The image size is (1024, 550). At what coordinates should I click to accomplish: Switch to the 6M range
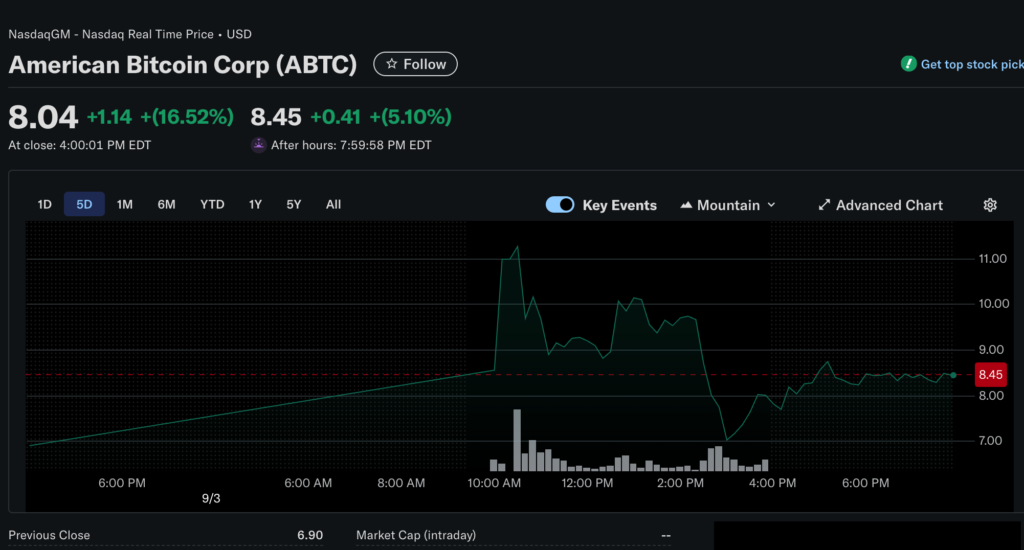166,205
